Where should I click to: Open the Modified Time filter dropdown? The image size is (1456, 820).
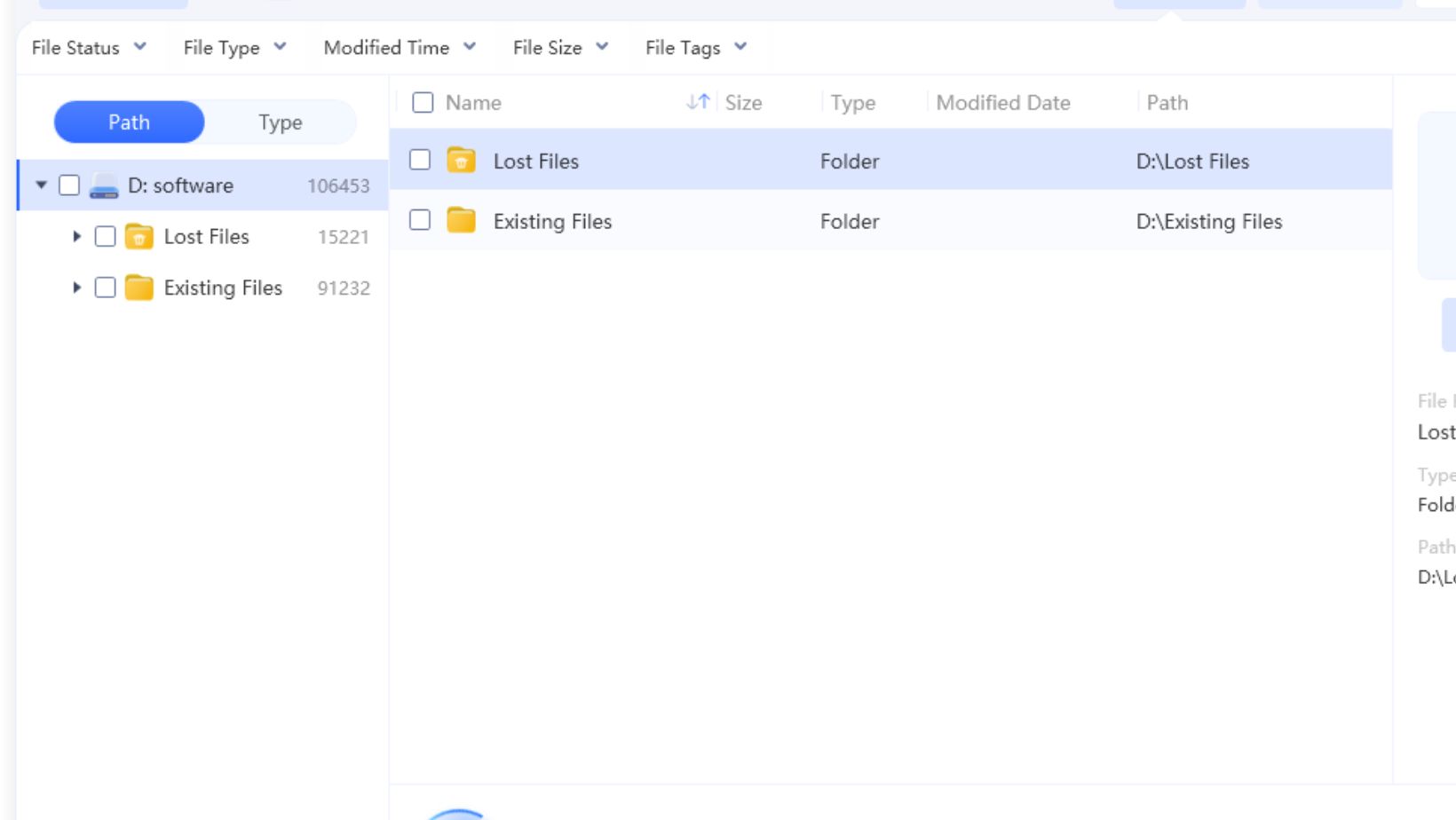tap(400, 48)
